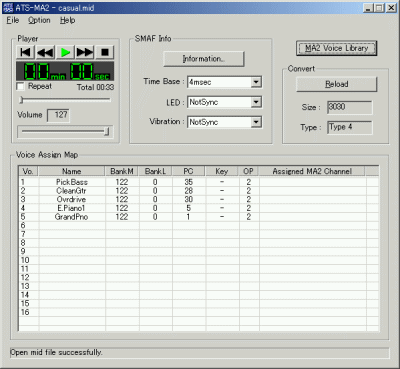The height and width of the screenshot is (369, 400).
Task: Click BankM value 122 in E.Piano1 row
Action: pos(122,208)
